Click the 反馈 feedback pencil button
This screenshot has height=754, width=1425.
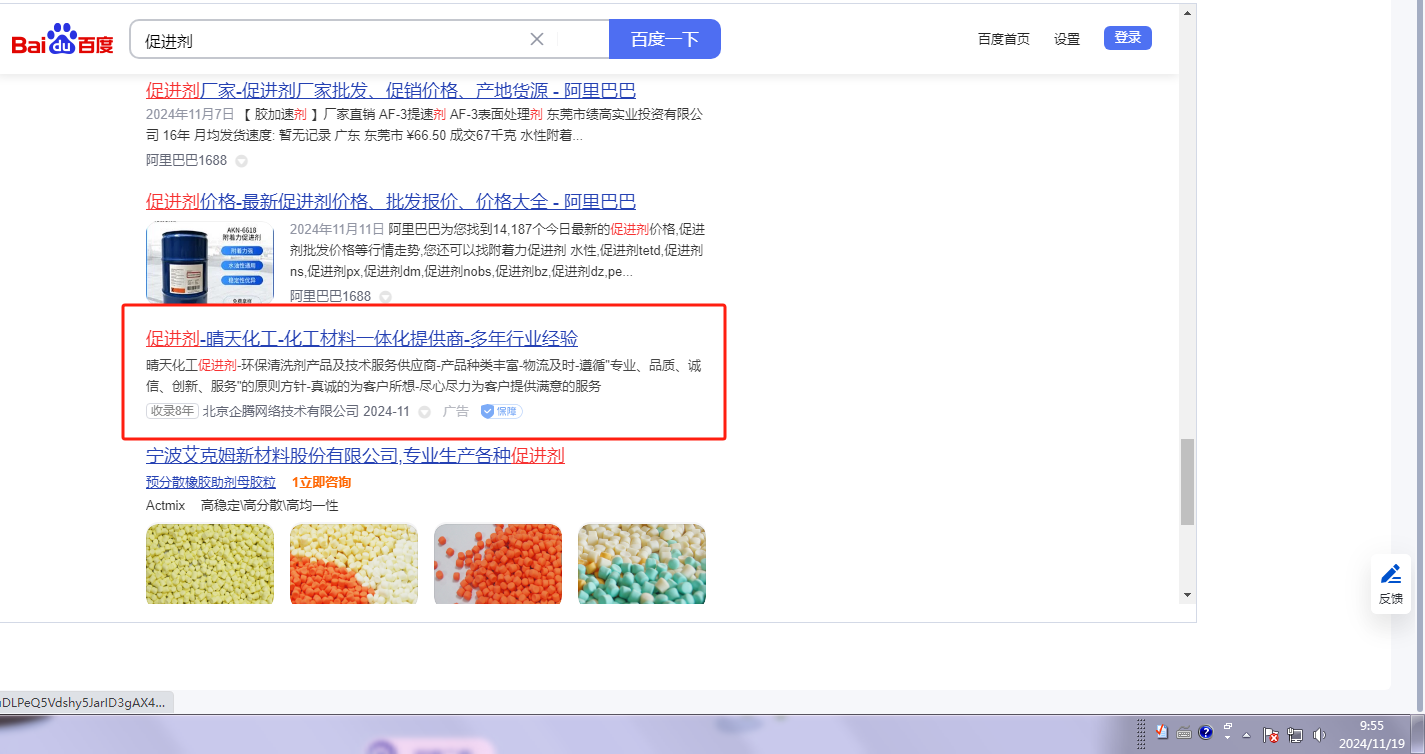coord(1391,584)
